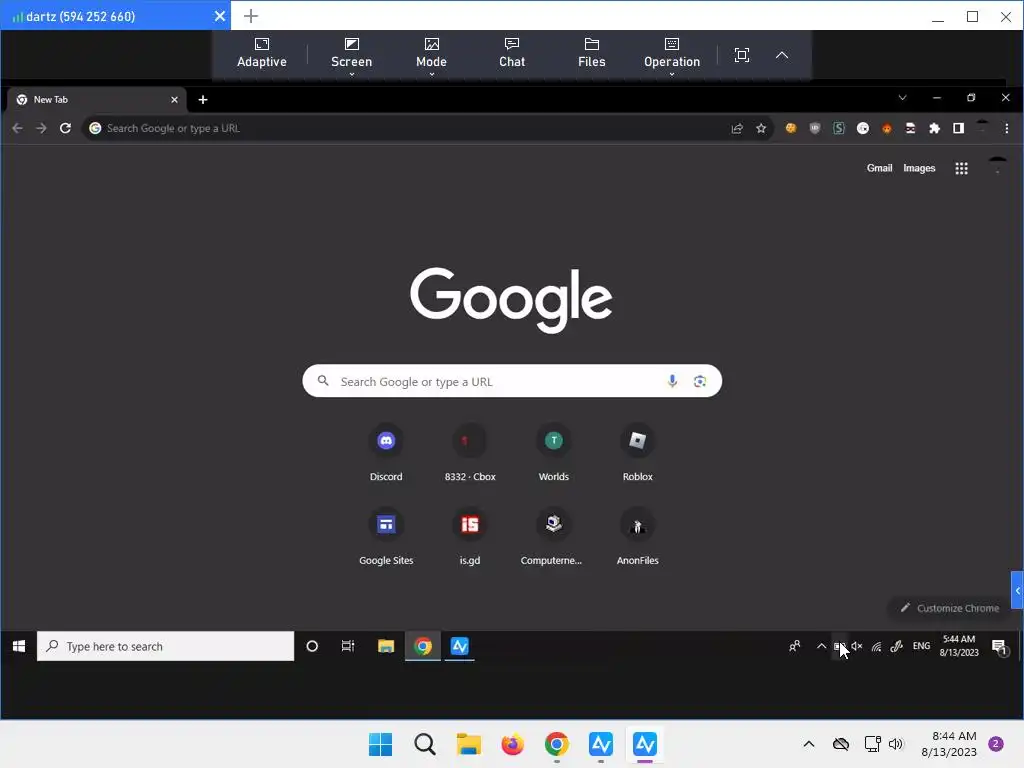Open the Google Sites shortcut

click(x=386, y=536)
